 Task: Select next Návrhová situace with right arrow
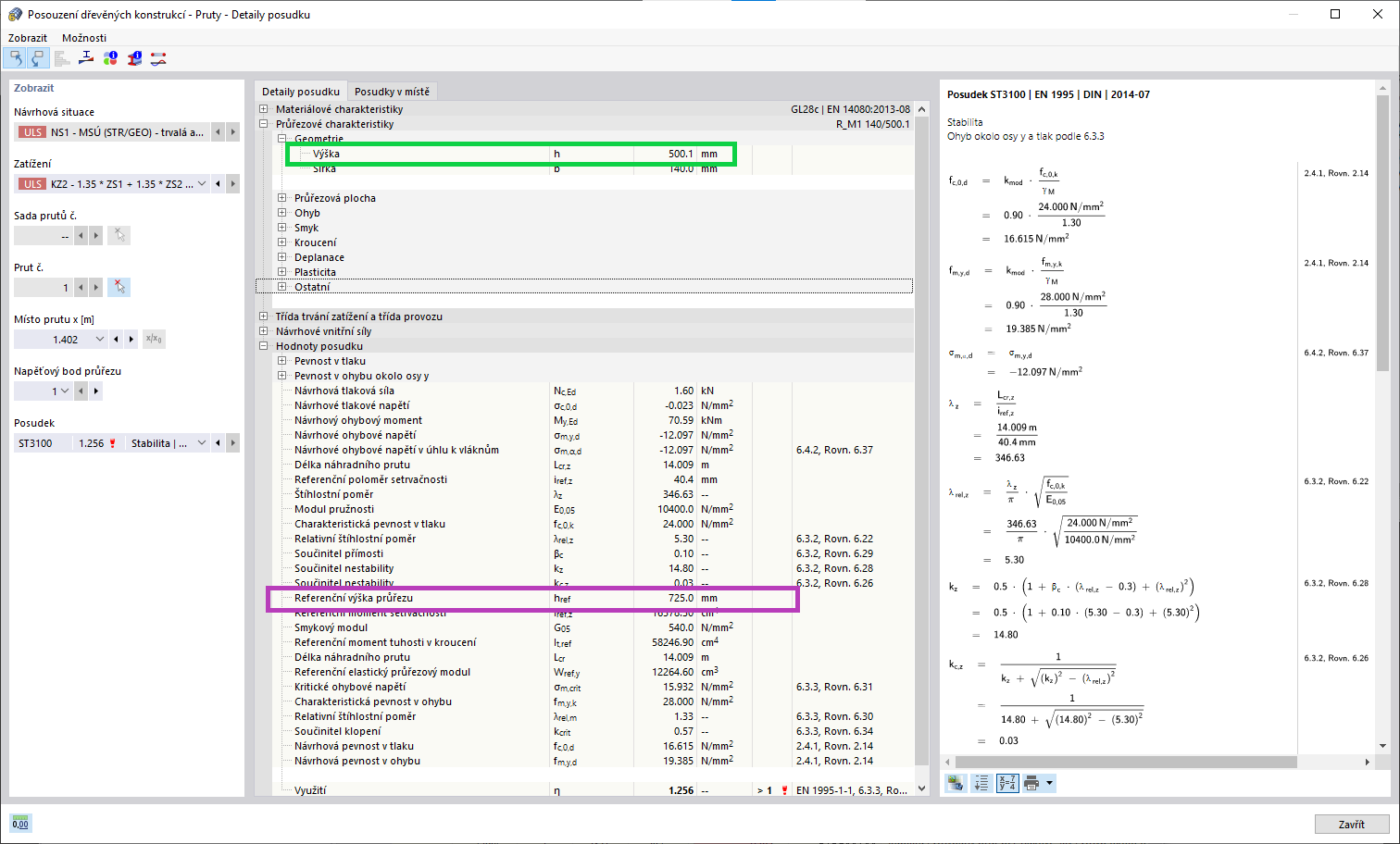point(233,131)
